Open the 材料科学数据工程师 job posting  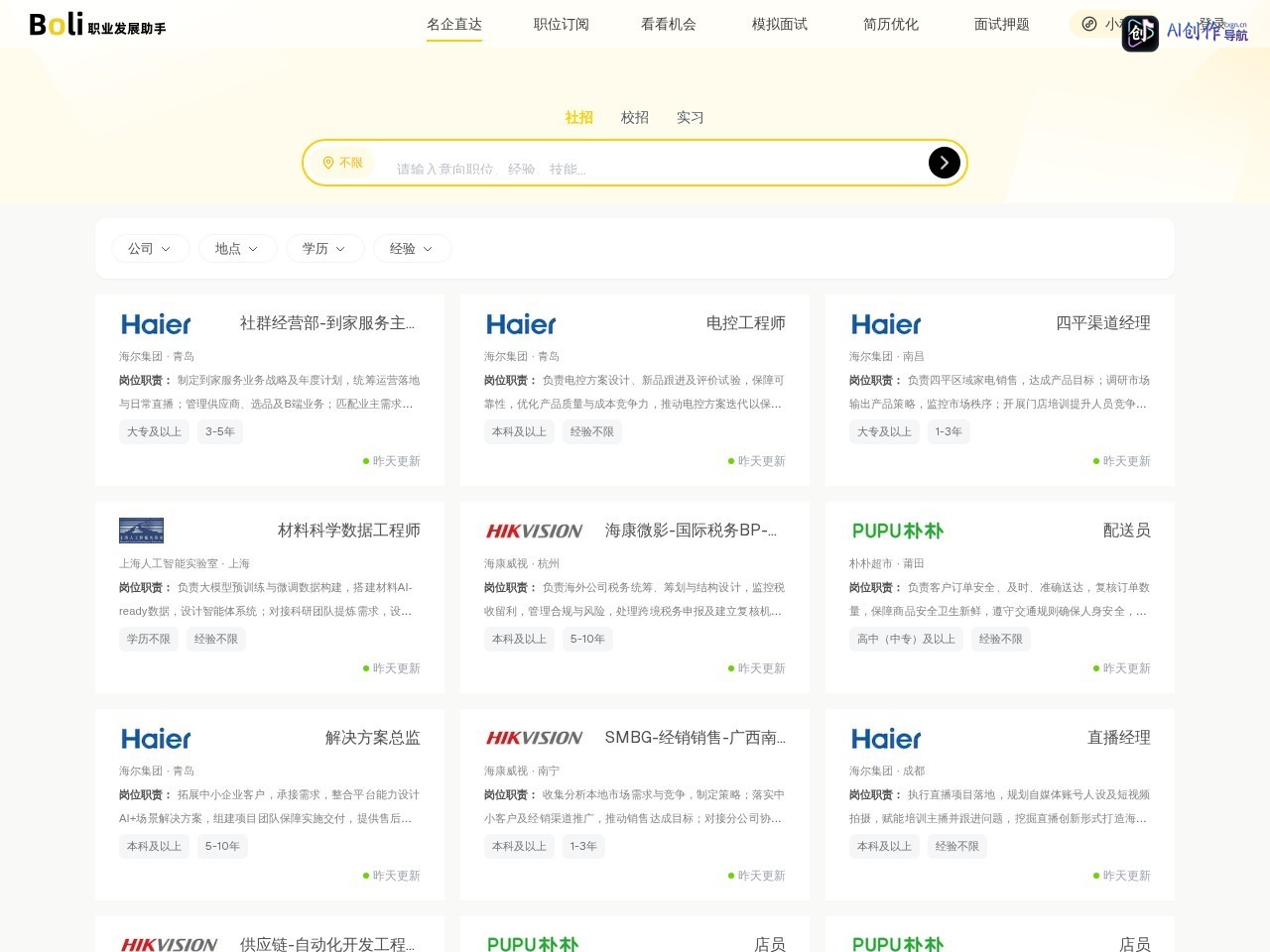(x=349, y=531)
